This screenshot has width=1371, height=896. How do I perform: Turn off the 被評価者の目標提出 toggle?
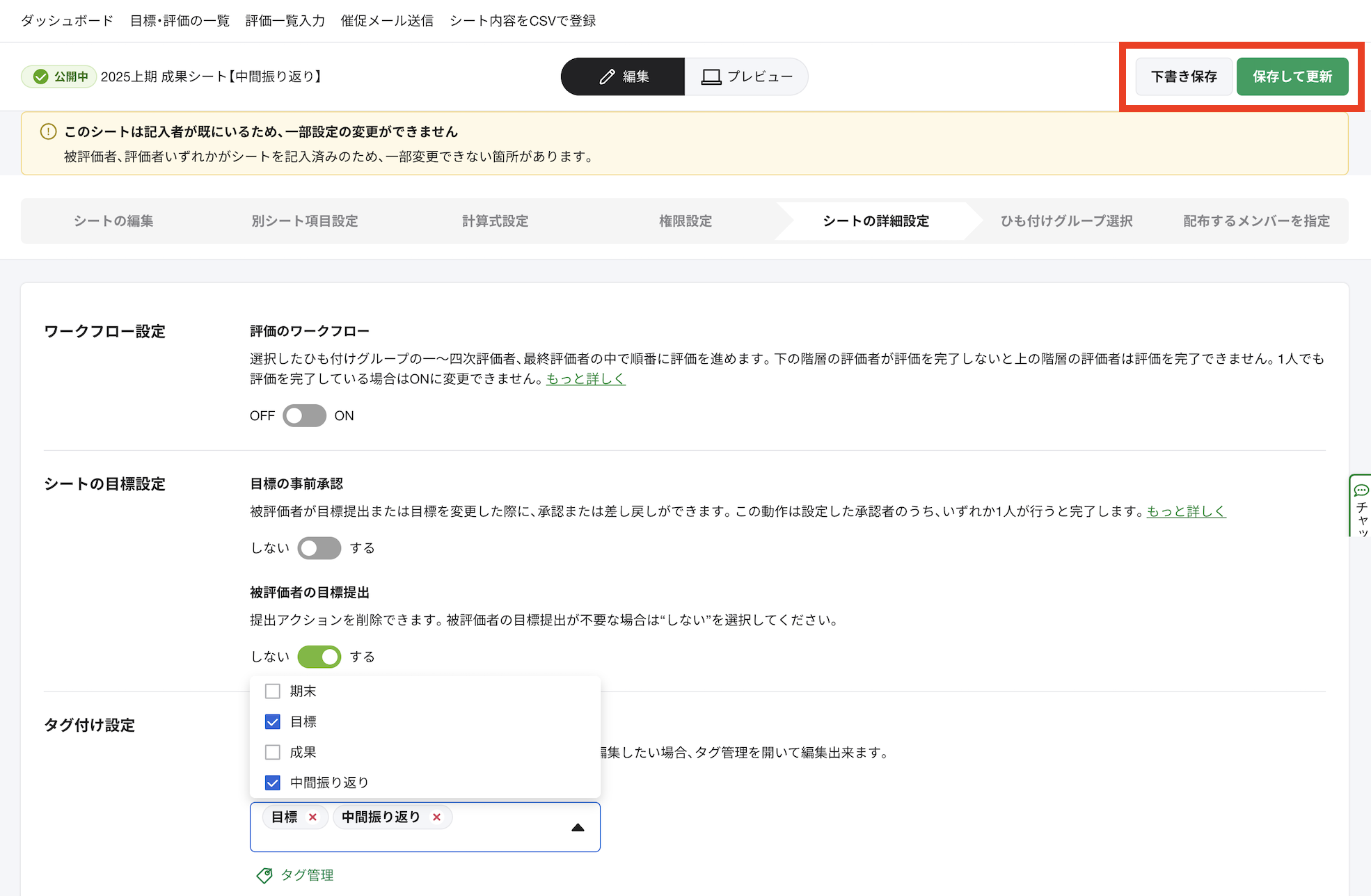[x=319, y=657]
